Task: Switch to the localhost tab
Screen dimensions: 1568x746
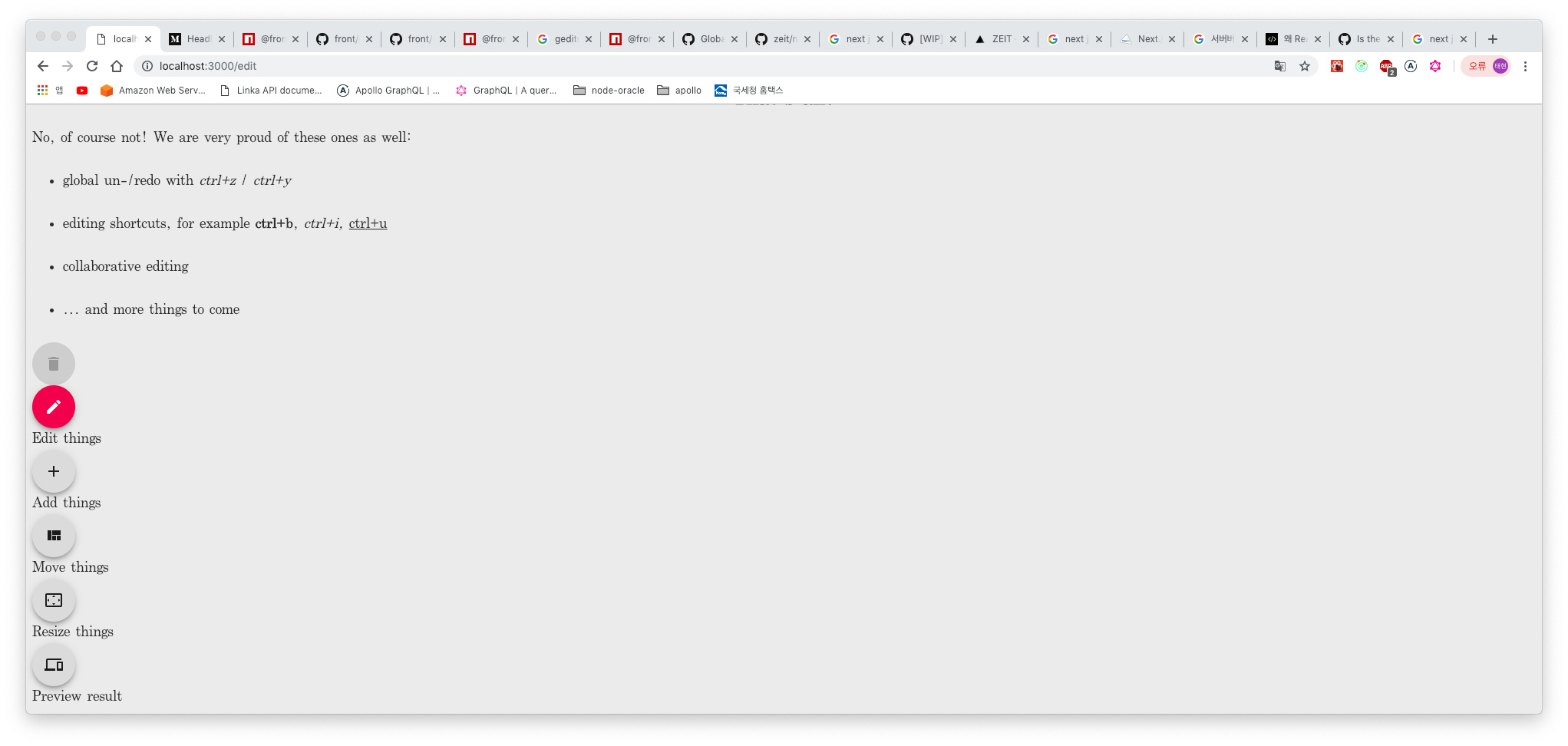Action: (x=123, y=38)
